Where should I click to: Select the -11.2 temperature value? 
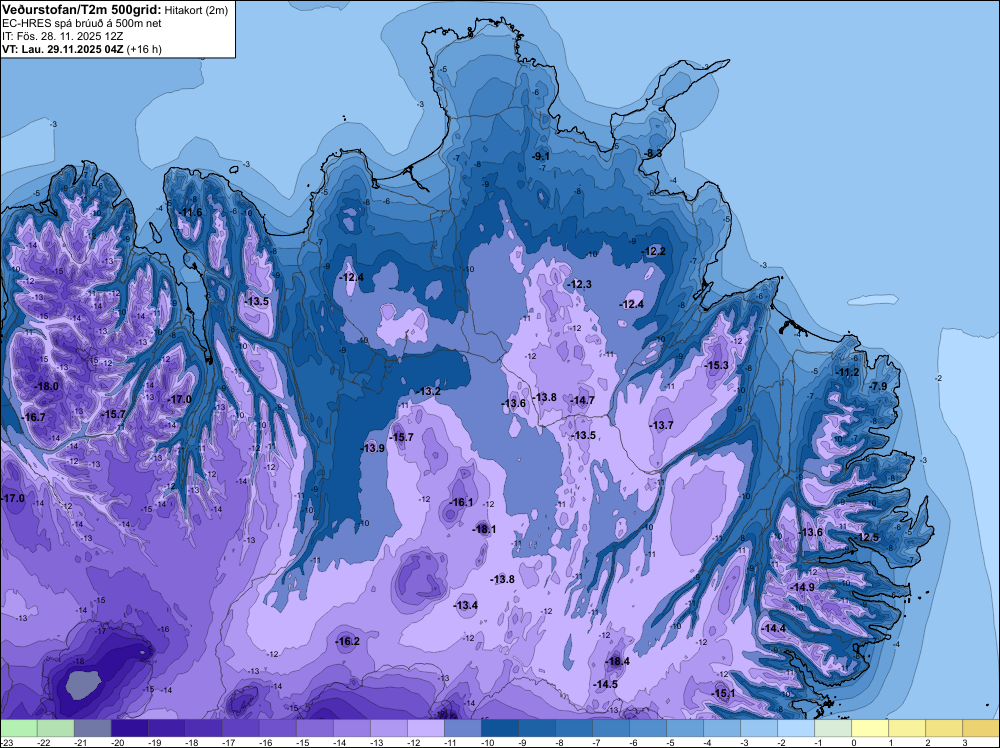[x=848, y=373]
